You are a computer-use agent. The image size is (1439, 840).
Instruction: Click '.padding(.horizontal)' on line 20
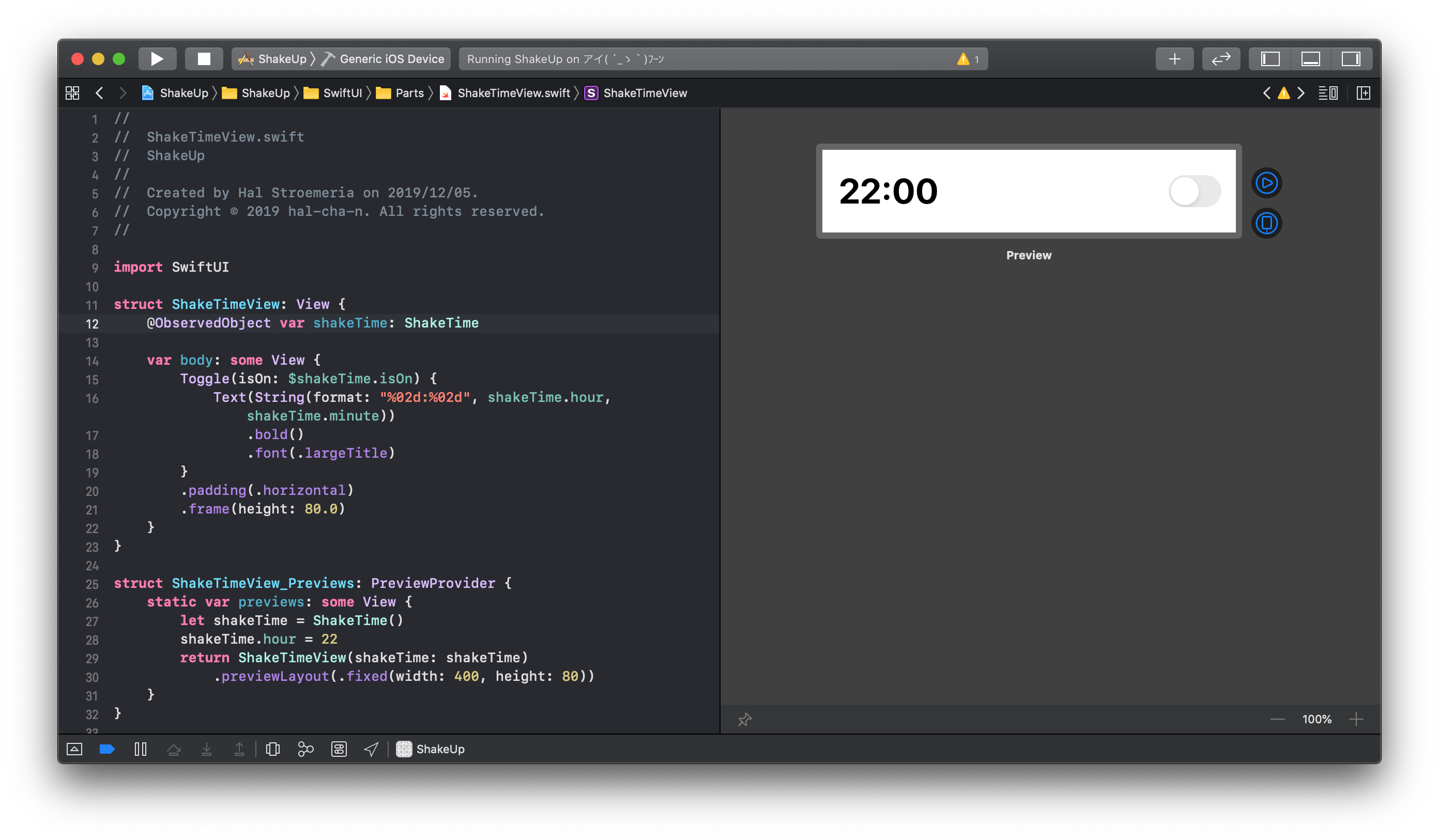(267, 490)
